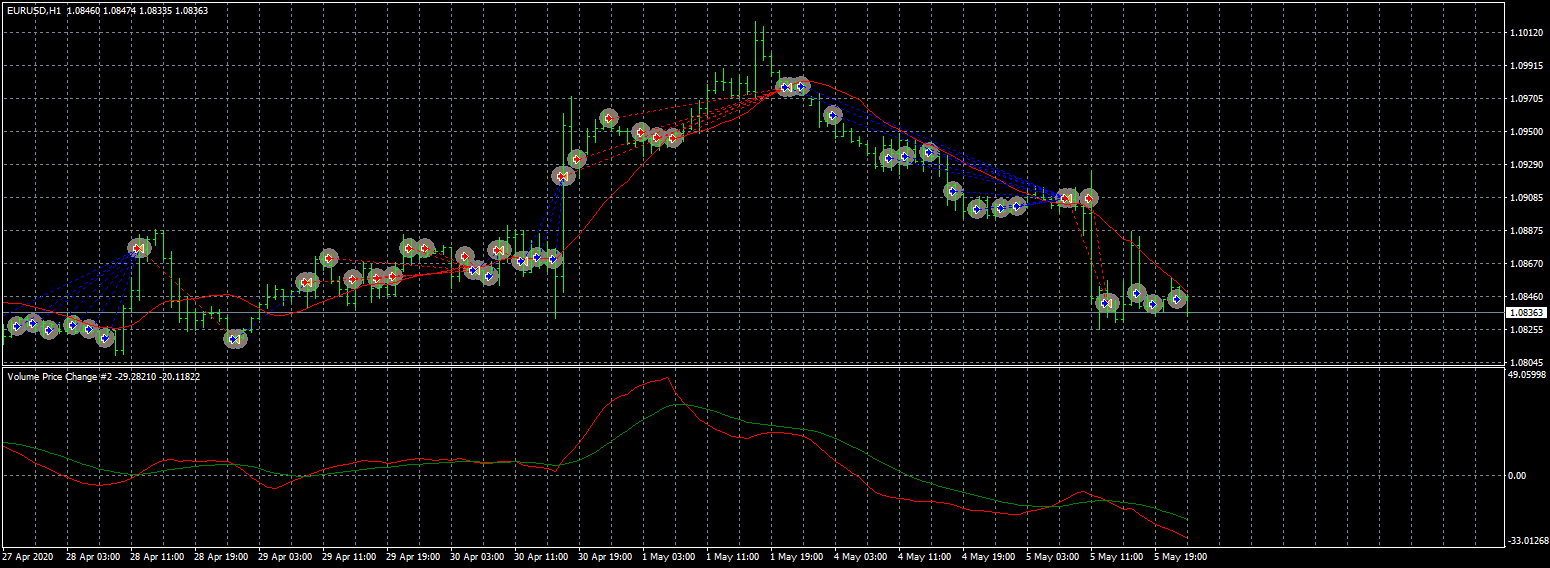Select the red trade marker near 1.09500 above 30 Apr 19:00
Screen dimensions: 1550x568
609,118
